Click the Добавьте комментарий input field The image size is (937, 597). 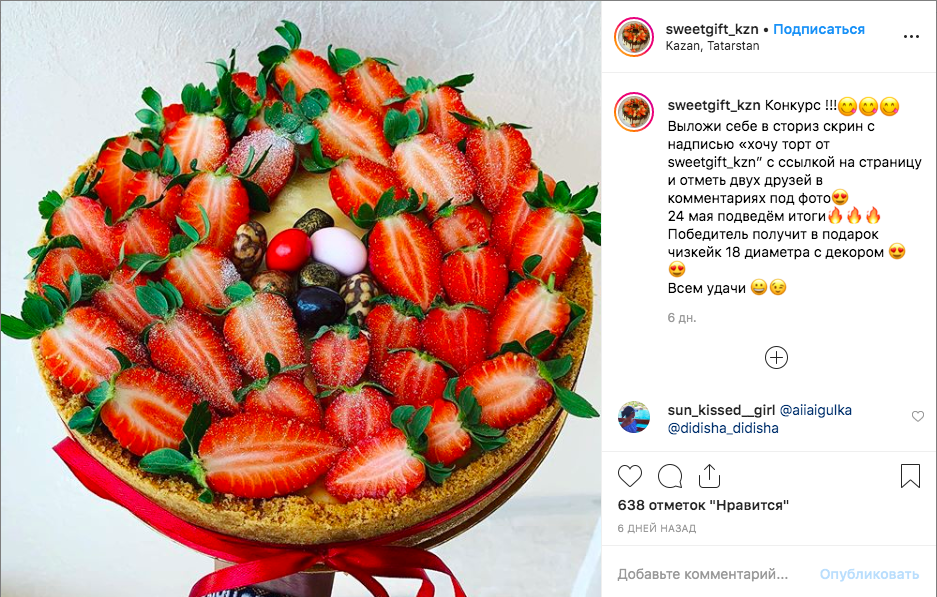[712, 574]
